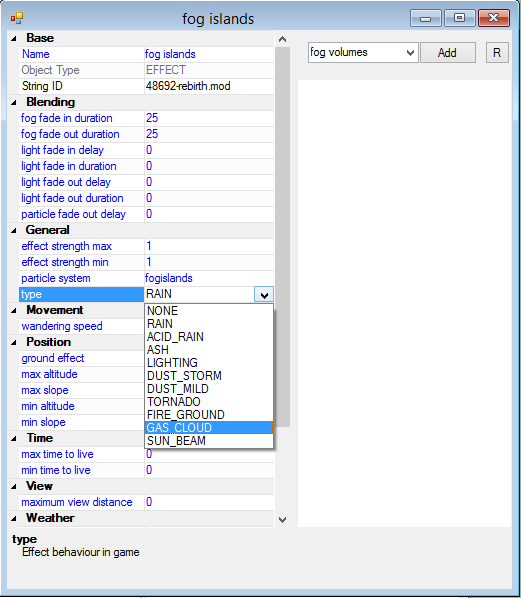Viewport: 521px width, 598px height.
Task: Collapse the Weather section
Action: click(x=14, y=518)
